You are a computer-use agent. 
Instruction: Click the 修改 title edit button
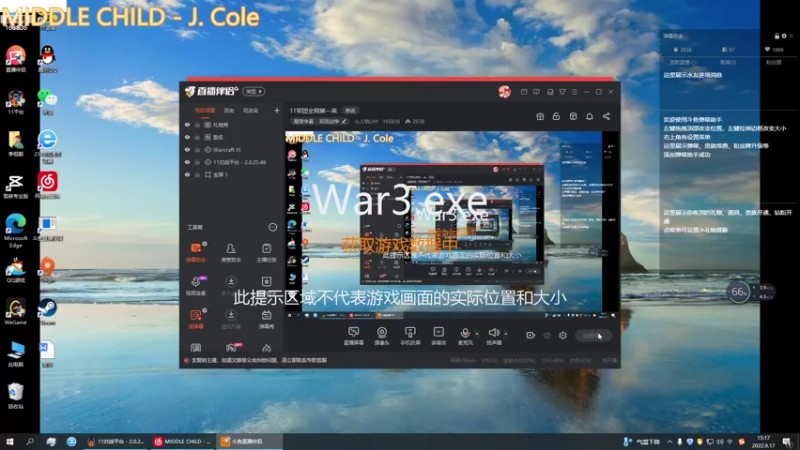350,111
